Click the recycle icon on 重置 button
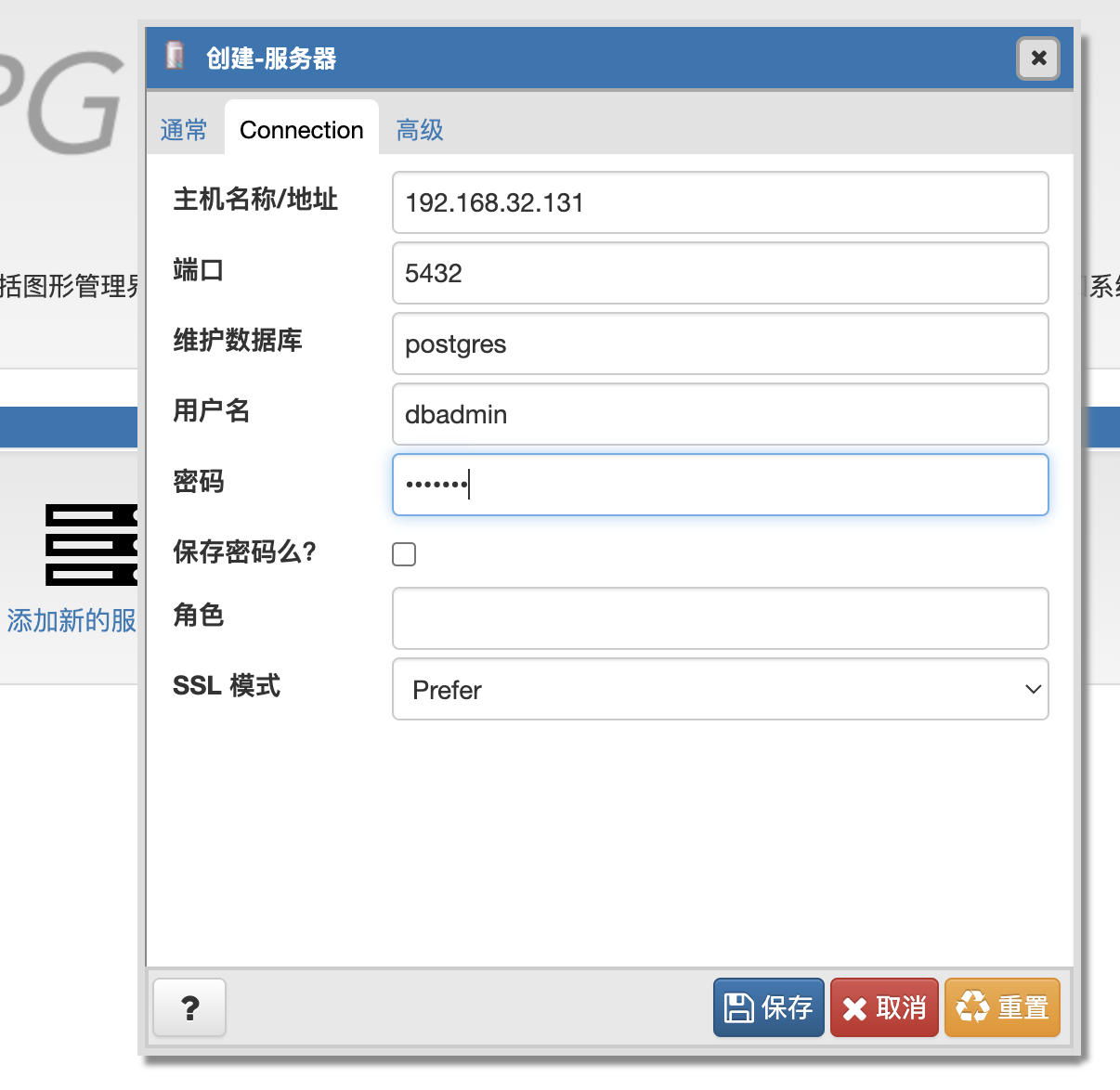1120x1090 pixels. (972, 1006)
